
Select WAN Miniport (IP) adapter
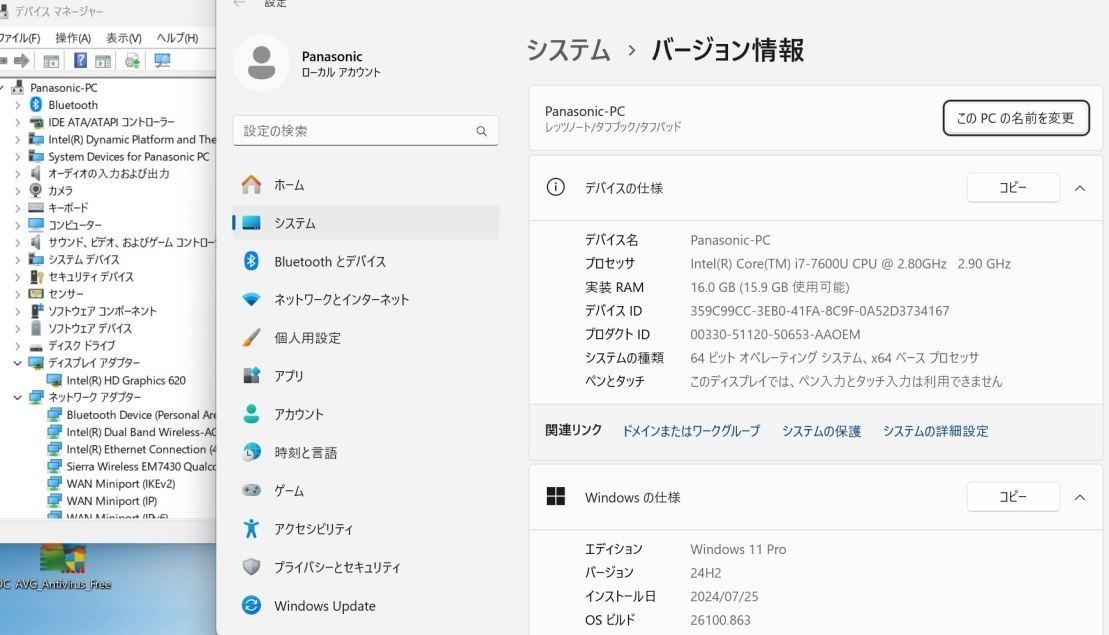tap(112, 501)
